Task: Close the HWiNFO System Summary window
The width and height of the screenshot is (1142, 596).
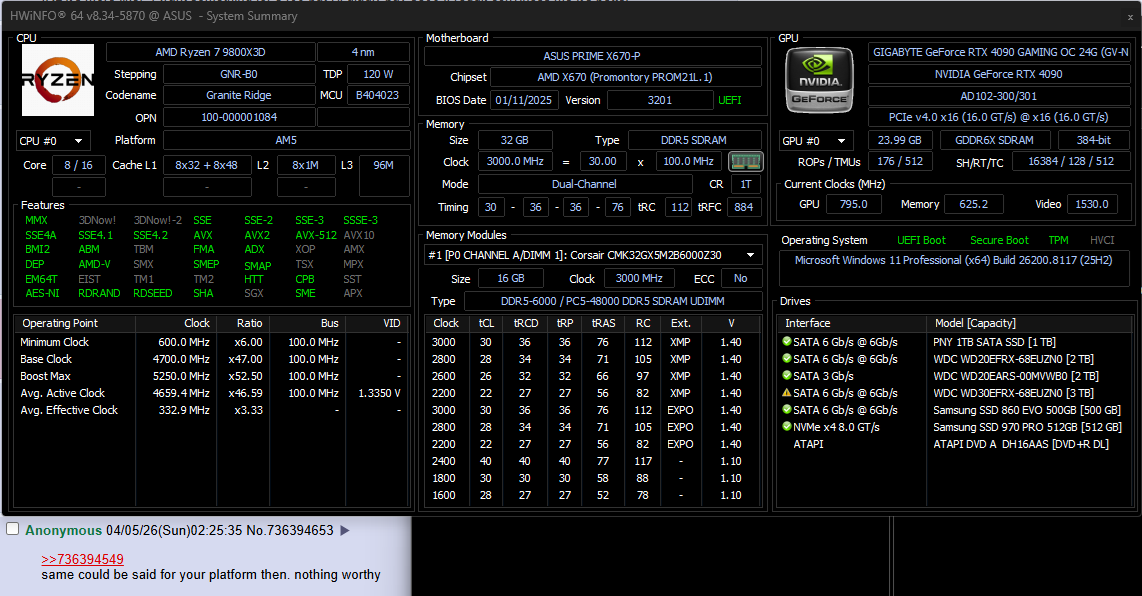Action: coord(1130,16)
